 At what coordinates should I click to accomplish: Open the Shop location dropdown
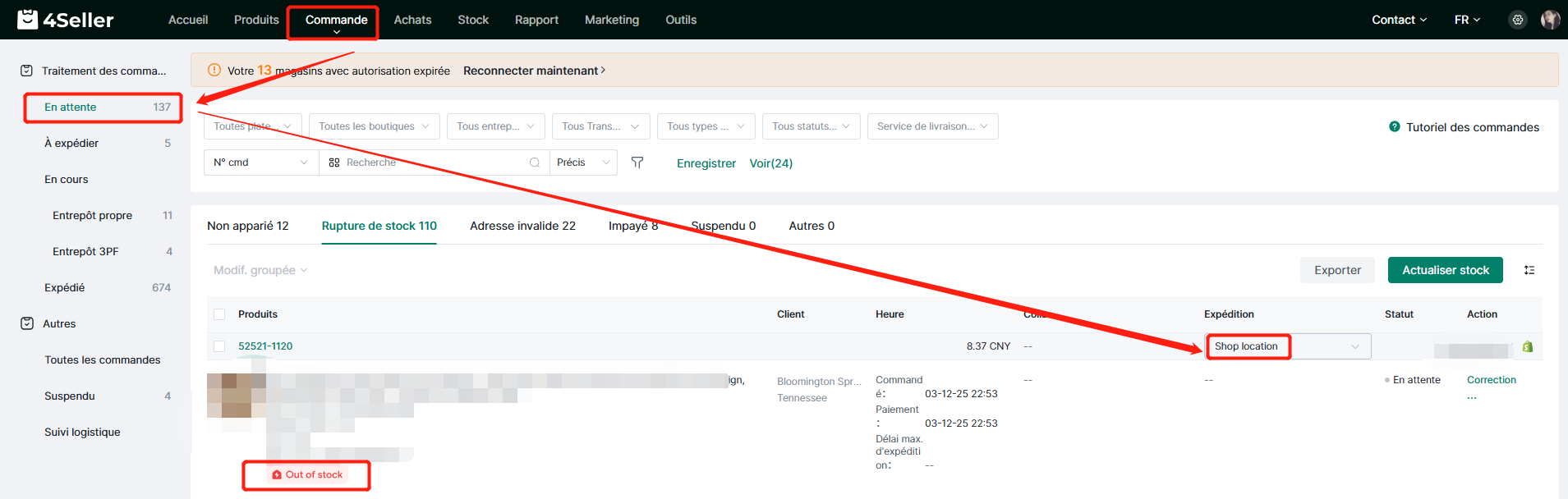pos(1287,346)
